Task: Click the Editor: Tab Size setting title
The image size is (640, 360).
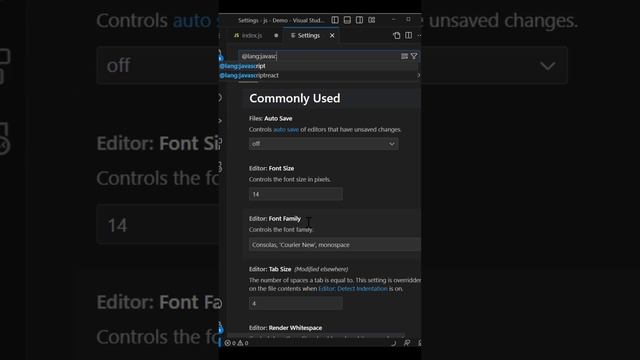Action: tap(270, 269)
